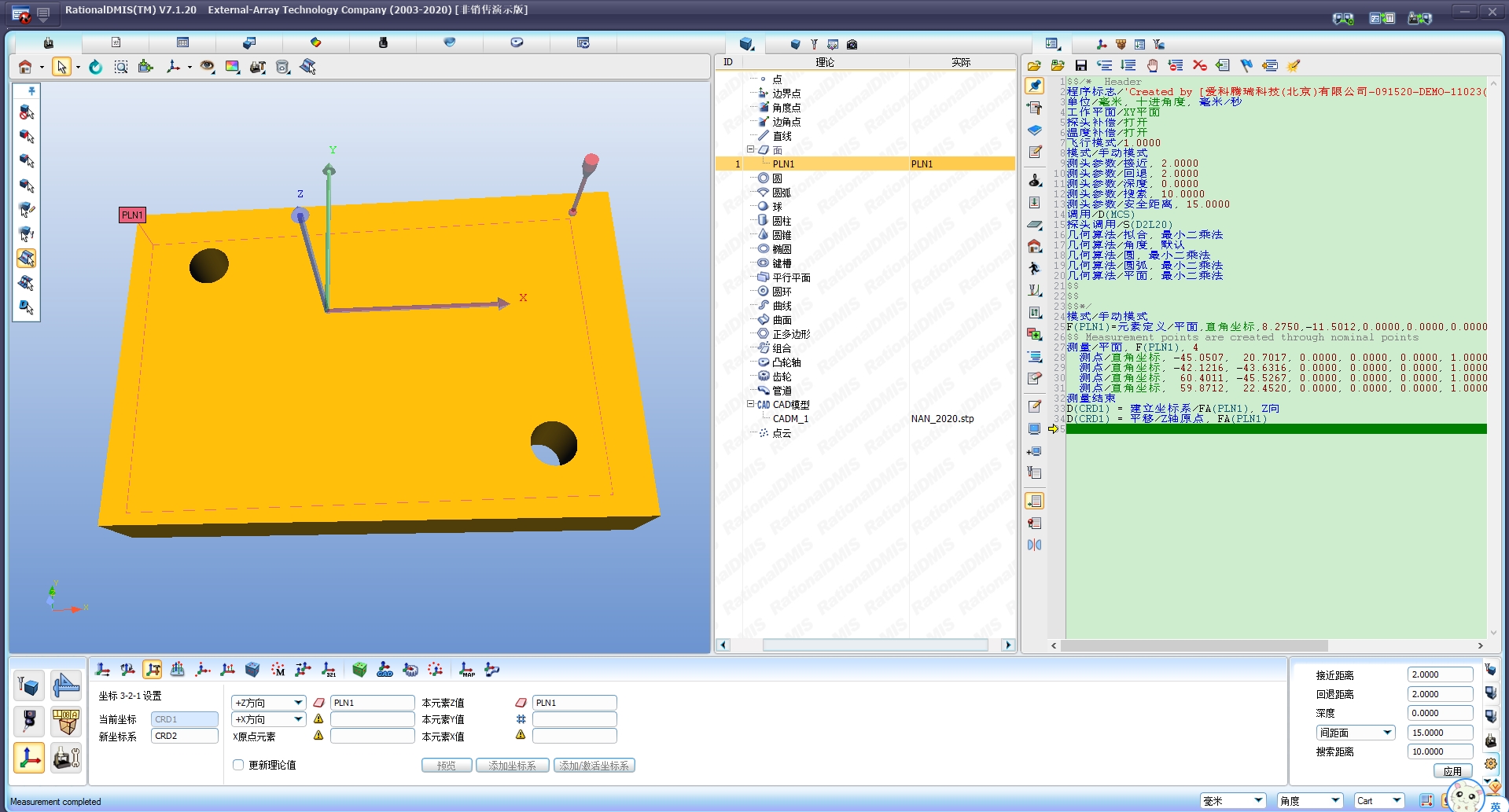The width and height of the screenshot is (1509, 812).
Task: Switch to the machine tab above viewport
Action: pyautogui.click(x=49, y=42)
